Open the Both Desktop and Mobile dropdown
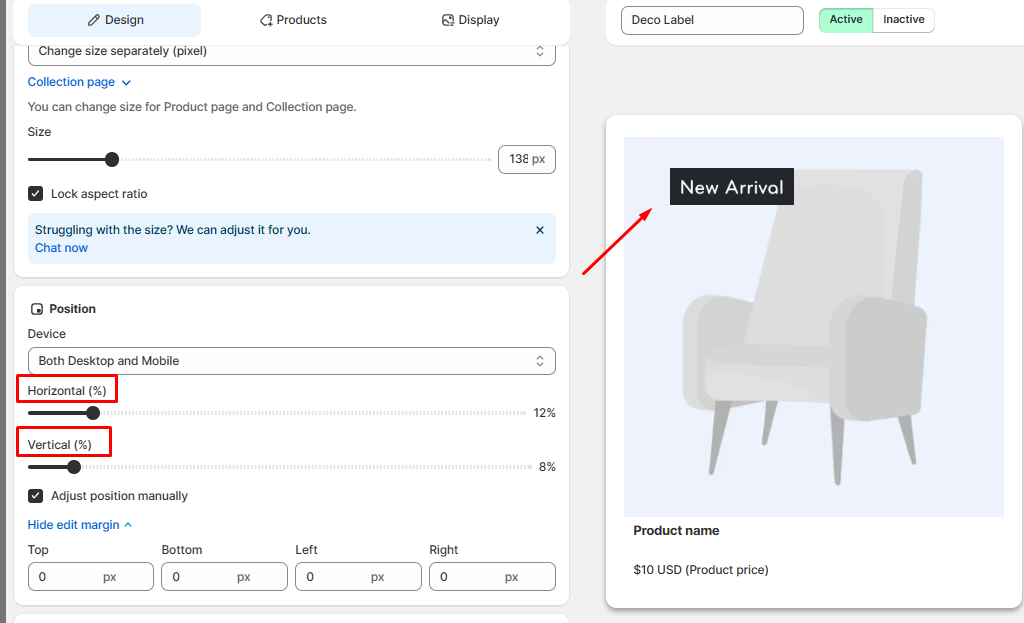 point(291,361)
